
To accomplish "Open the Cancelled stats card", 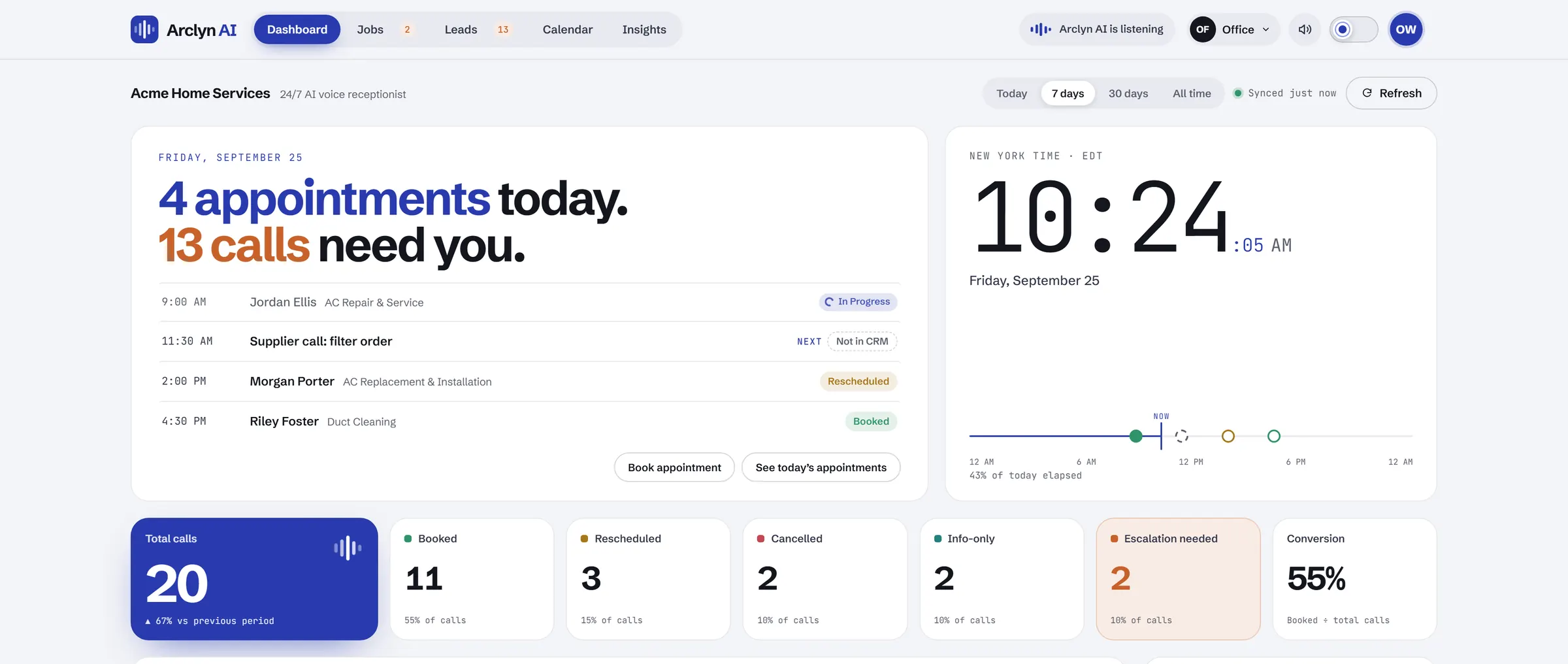I will click(825, 579).
